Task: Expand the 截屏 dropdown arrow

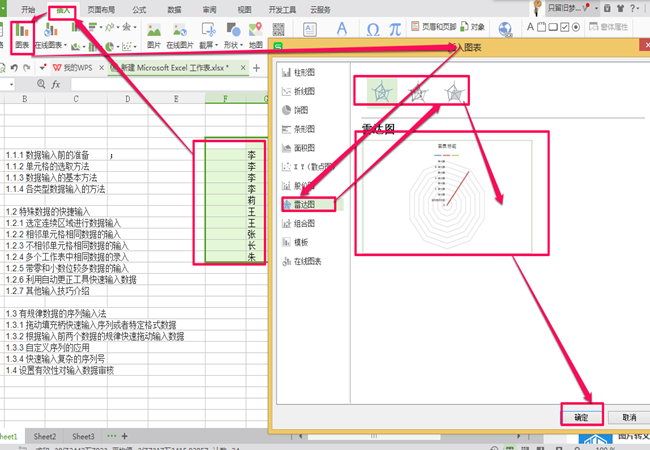Action: [216, 45]
